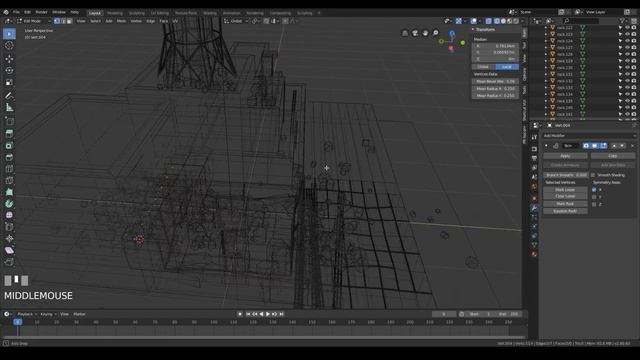The height and width of the screenshot is (360, 640).
Task: Adjust the Branch Smoothing slider
Action: pos(565,175)
